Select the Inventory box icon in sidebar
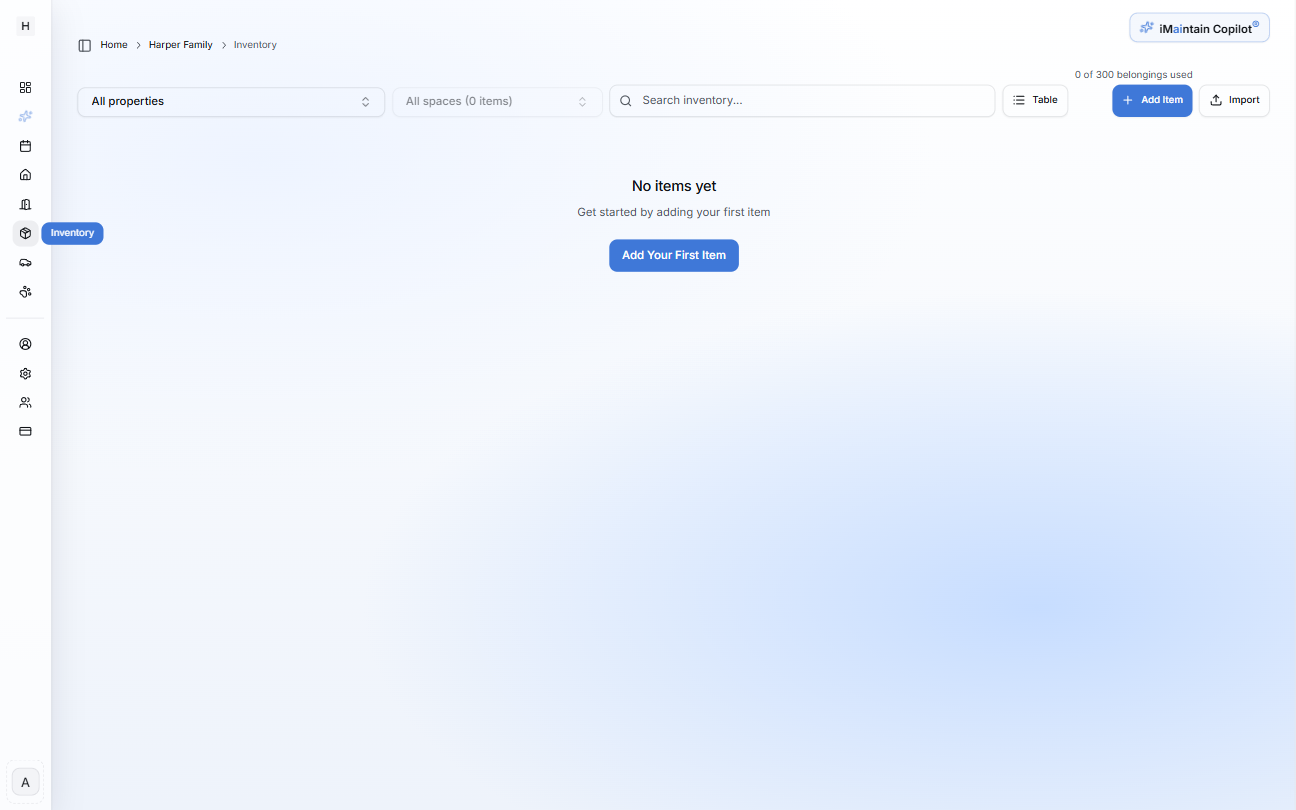The height and width of the screenshot is (810, 1296). click(x=25, y=233)
